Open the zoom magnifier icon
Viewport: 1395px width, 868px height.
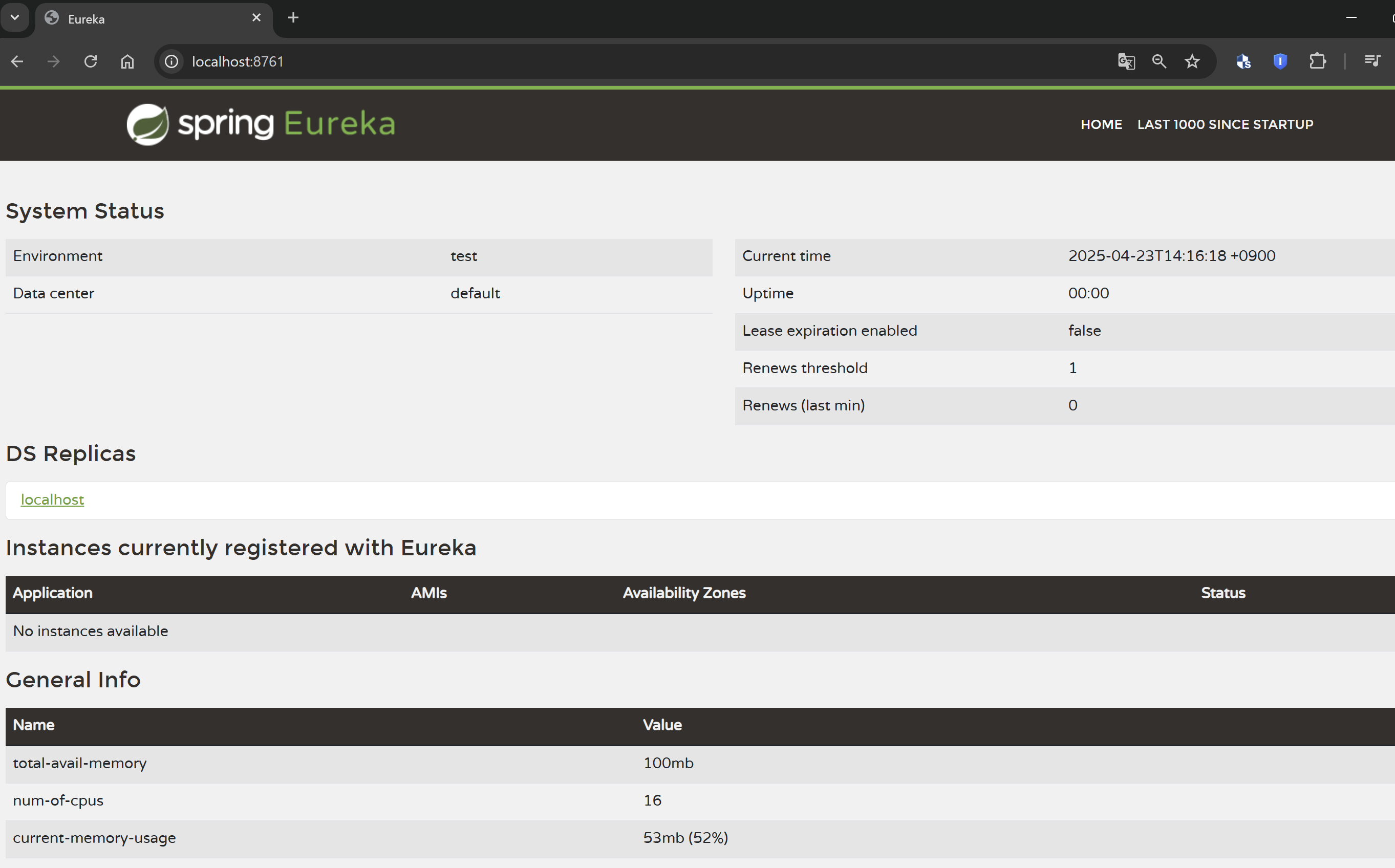pos(1159,61)
